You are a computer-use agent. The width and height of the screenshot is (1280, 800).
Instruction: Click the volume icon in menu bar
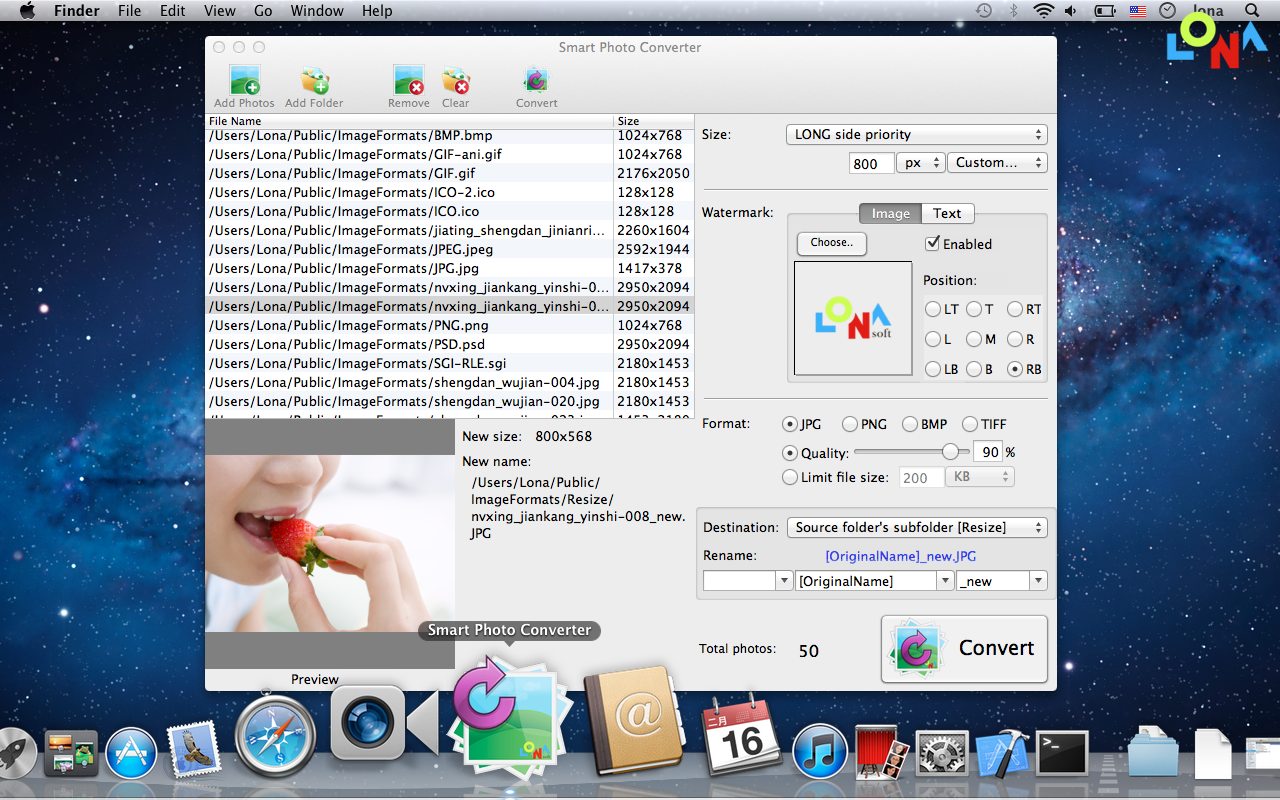coord(1071,11)
